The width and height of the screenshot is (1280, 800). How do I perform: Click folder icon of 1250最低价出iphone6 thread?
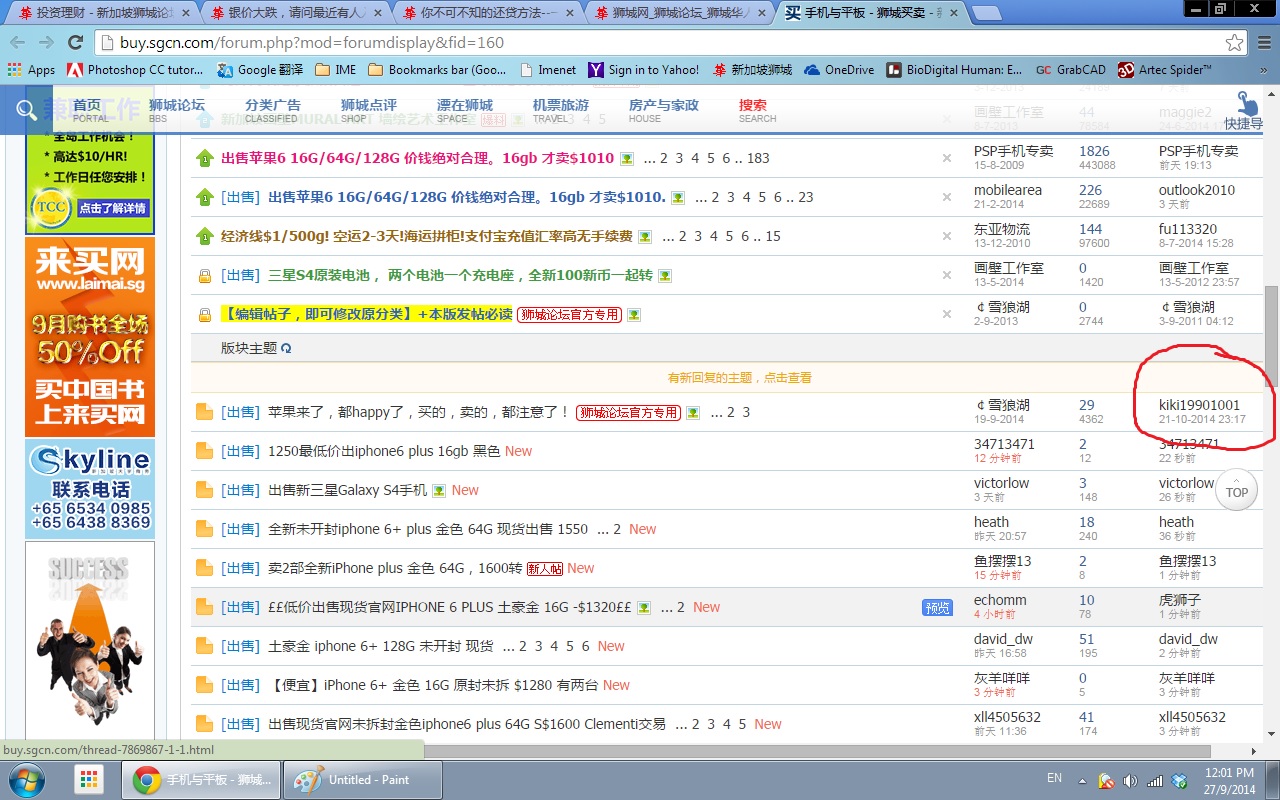click(204, 451)
